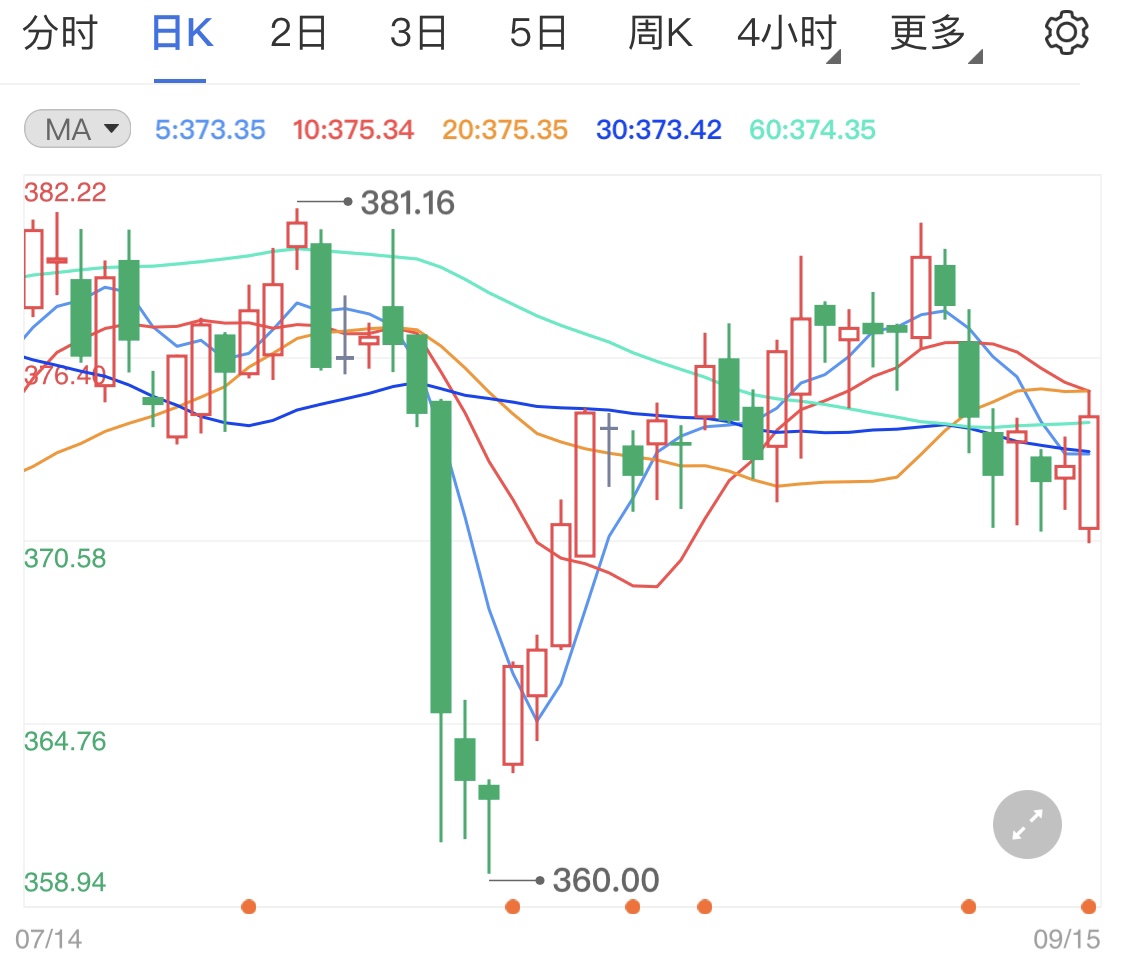
Task: Switch to the 周K tab
Action: point(660,33)
